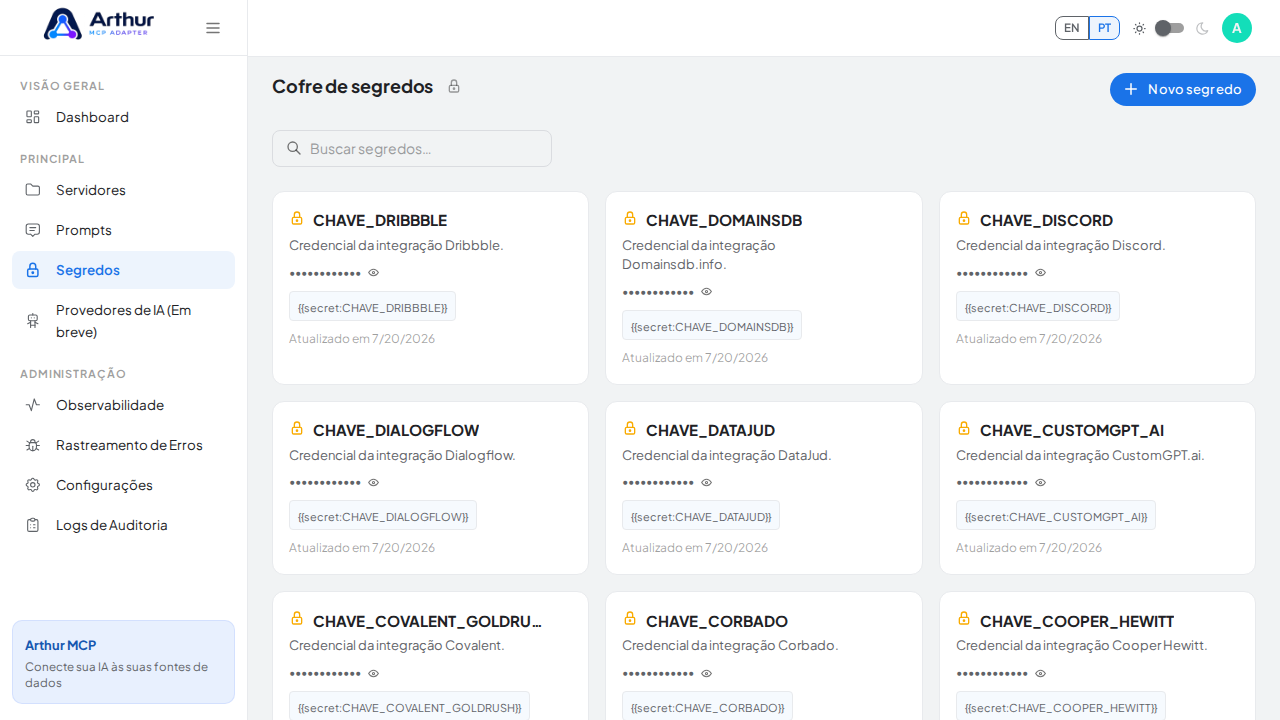Unmask CHAVE_CORBADO value with eye icon

coord(707,674)
